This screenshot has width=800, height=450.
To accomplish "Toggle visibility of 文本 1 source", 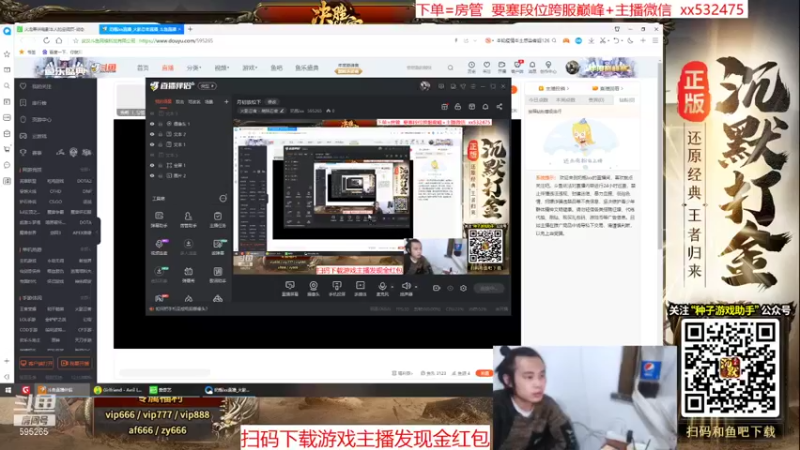I will (x=152, y=144).
